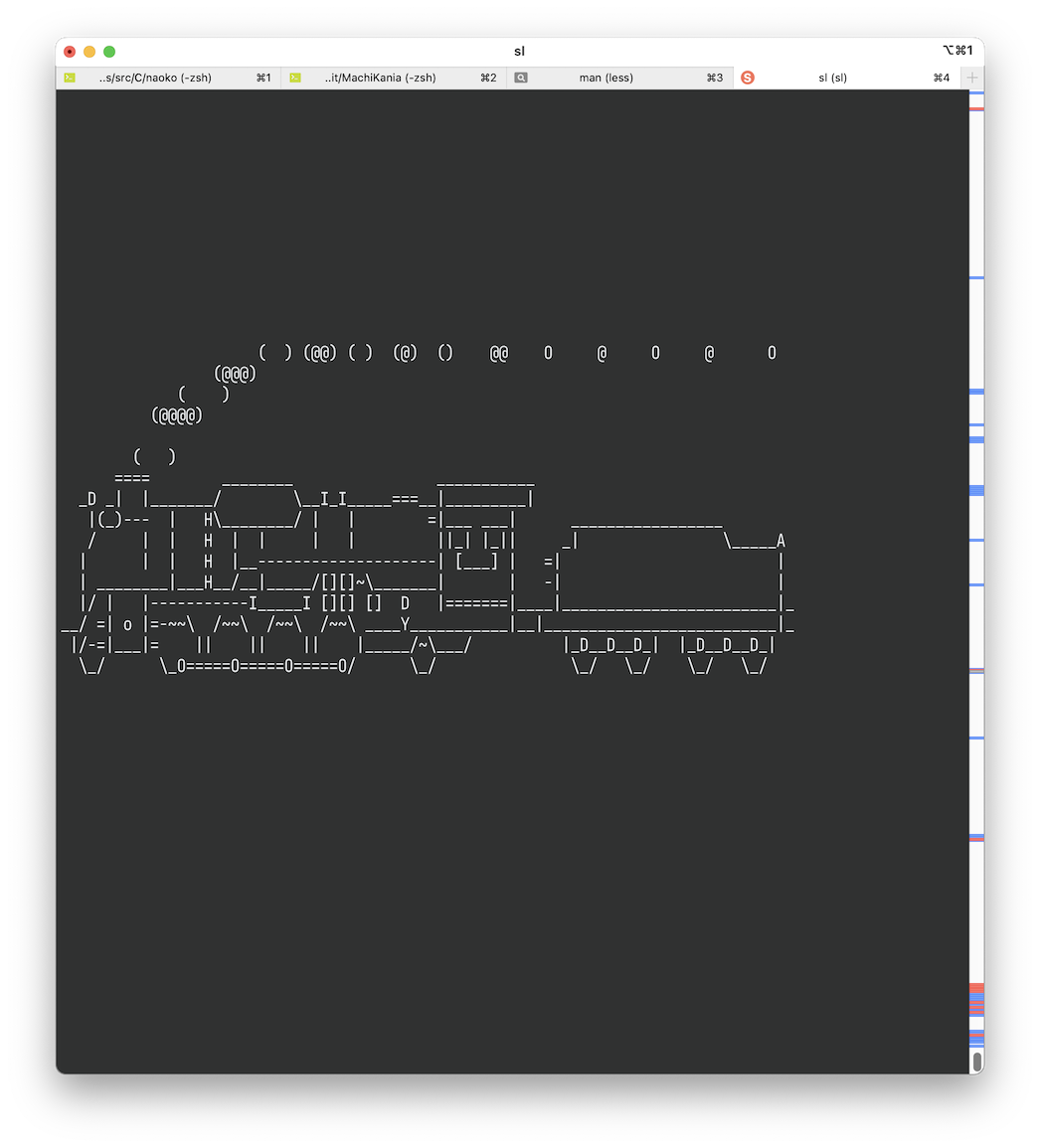
Task: Click the magnifier icon on the man (less) tab
Action: (521, 77)
